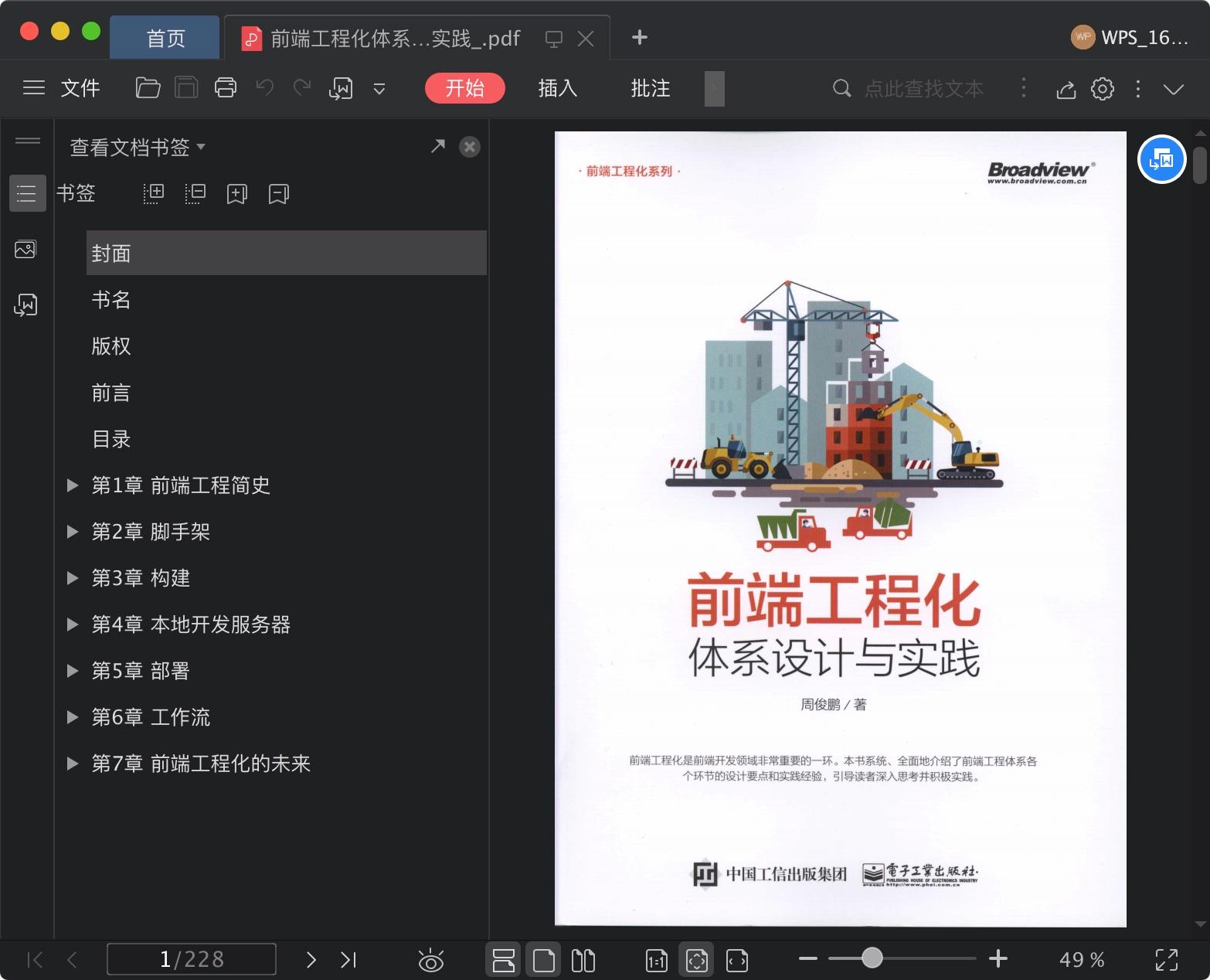Click the print icon

[x=226, y=88]
